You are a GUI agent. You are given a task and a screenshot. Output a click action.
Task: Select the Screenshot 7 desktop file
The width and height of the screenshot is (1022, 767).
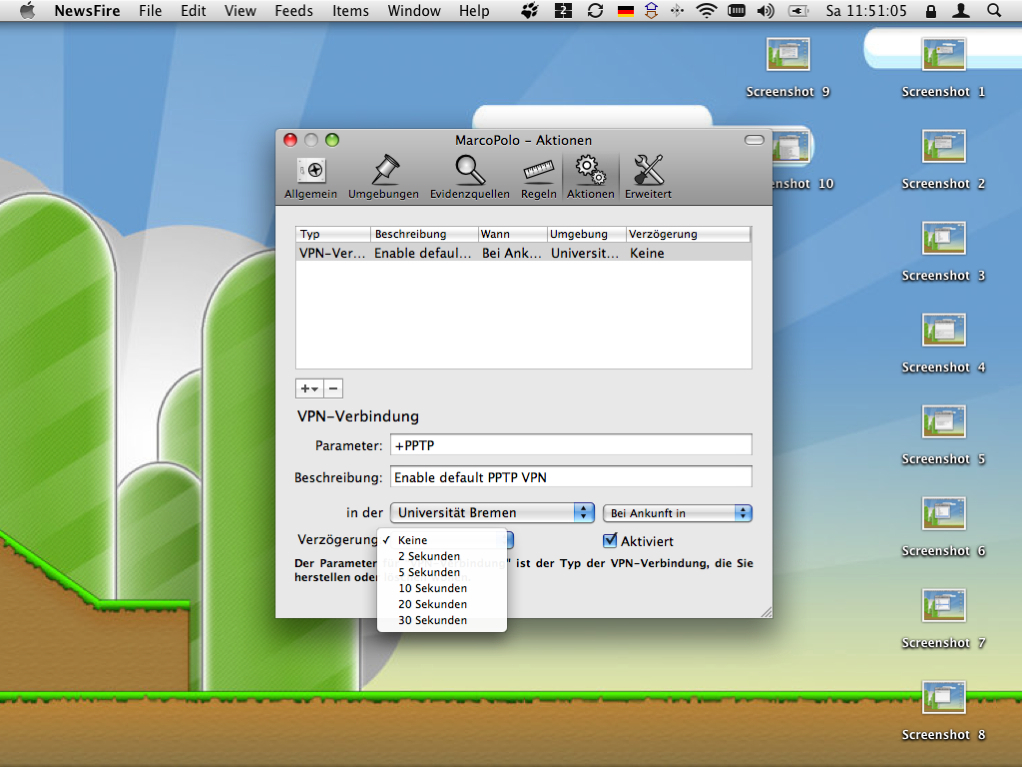tap(943, 619)
